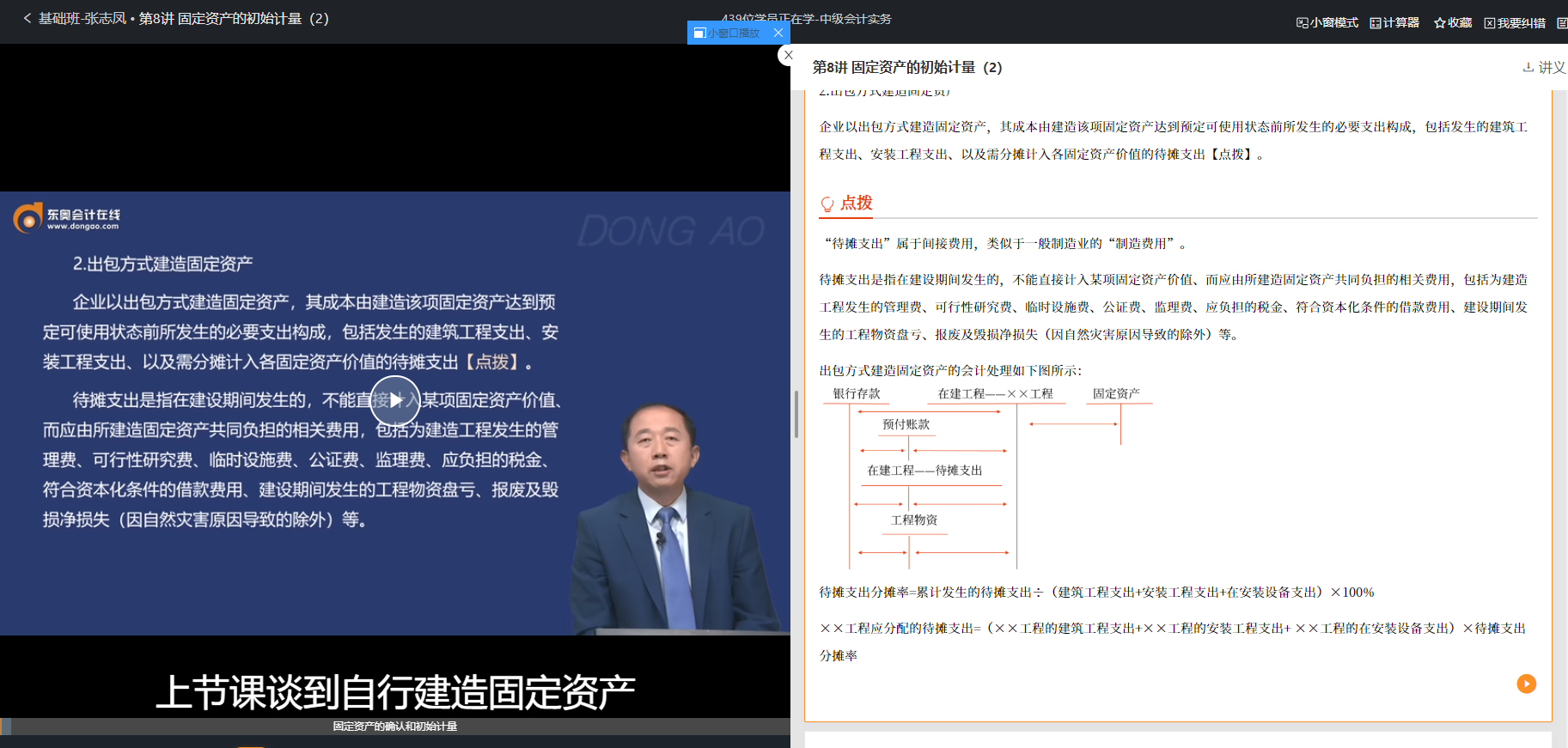Viewport: 1568px width, 748px height.
Task: Download the 讲义 handout
Action: tap(1544, 67)
